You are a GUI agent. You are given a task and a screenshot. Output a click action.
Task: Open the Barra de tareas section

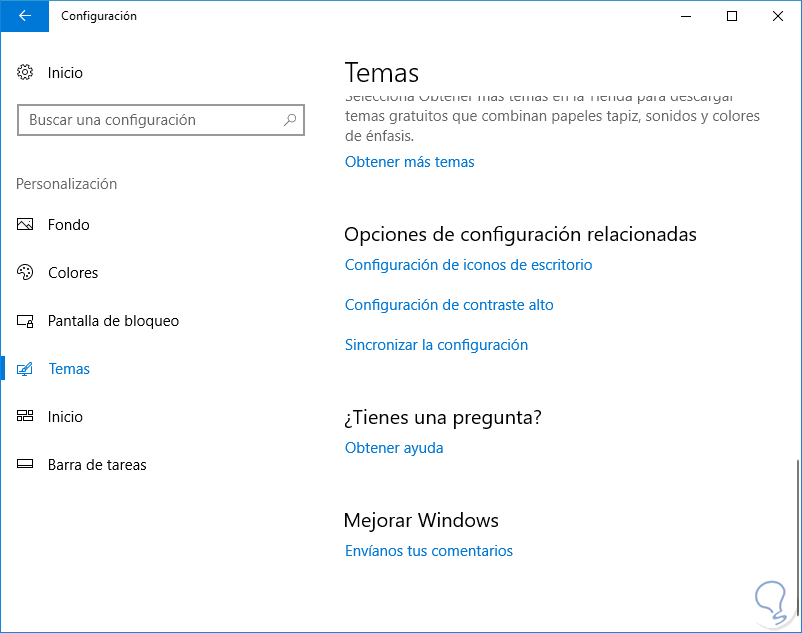tap(97, 465)
